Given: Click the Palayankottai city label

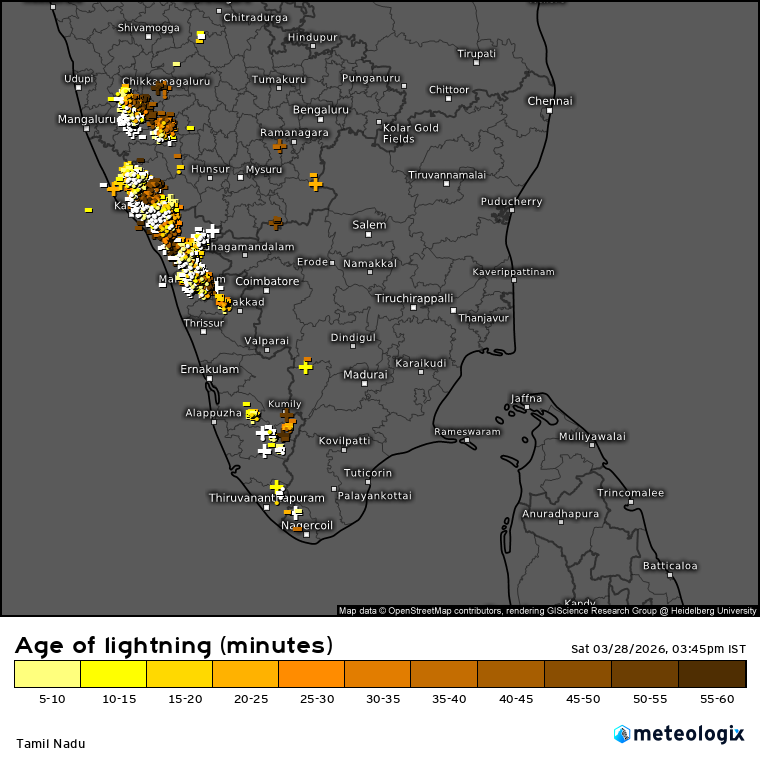Looking at the screenshot, I should click(x=375, y=496).
